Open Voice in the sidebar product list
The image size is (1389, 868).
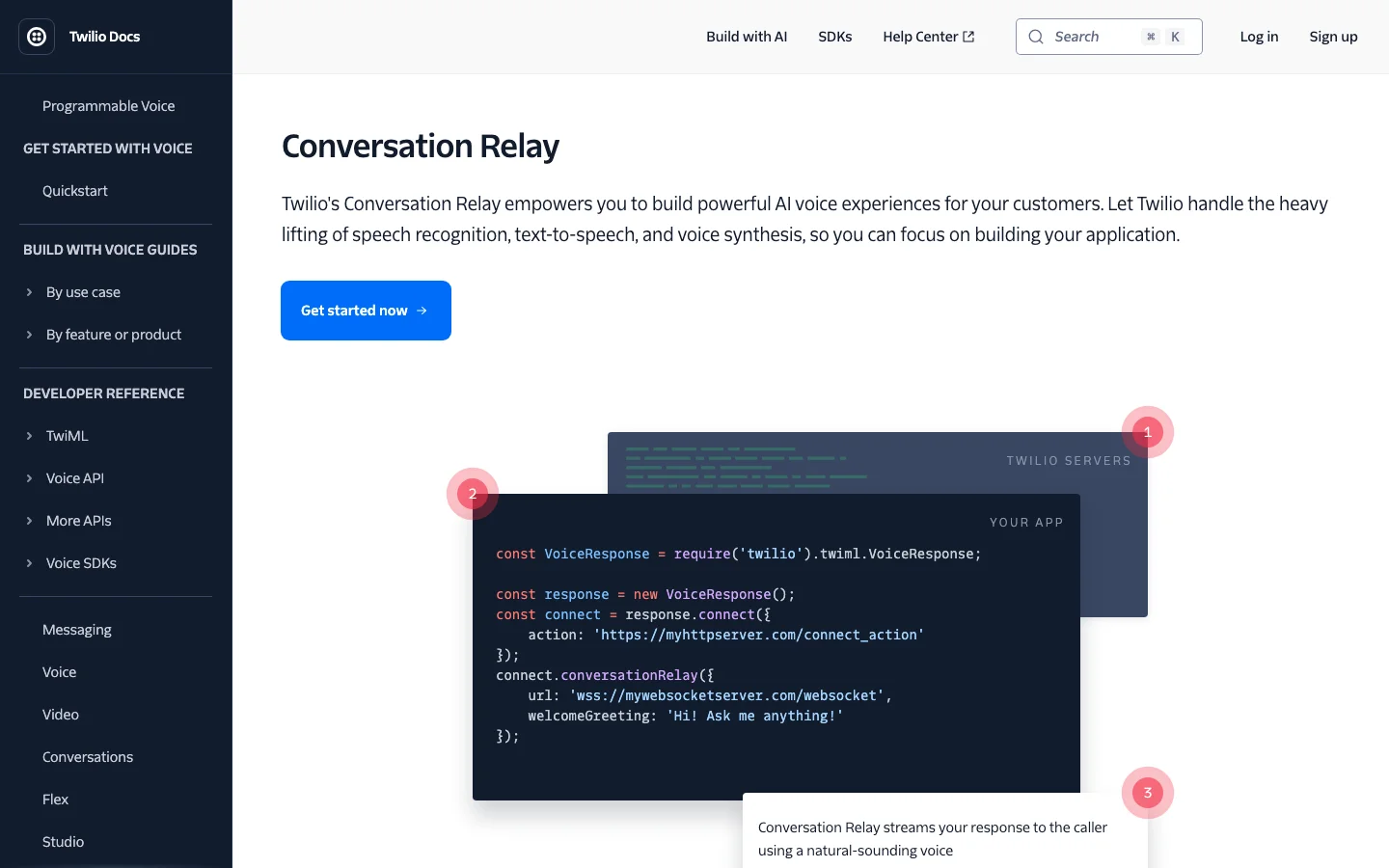click(60, 672)
